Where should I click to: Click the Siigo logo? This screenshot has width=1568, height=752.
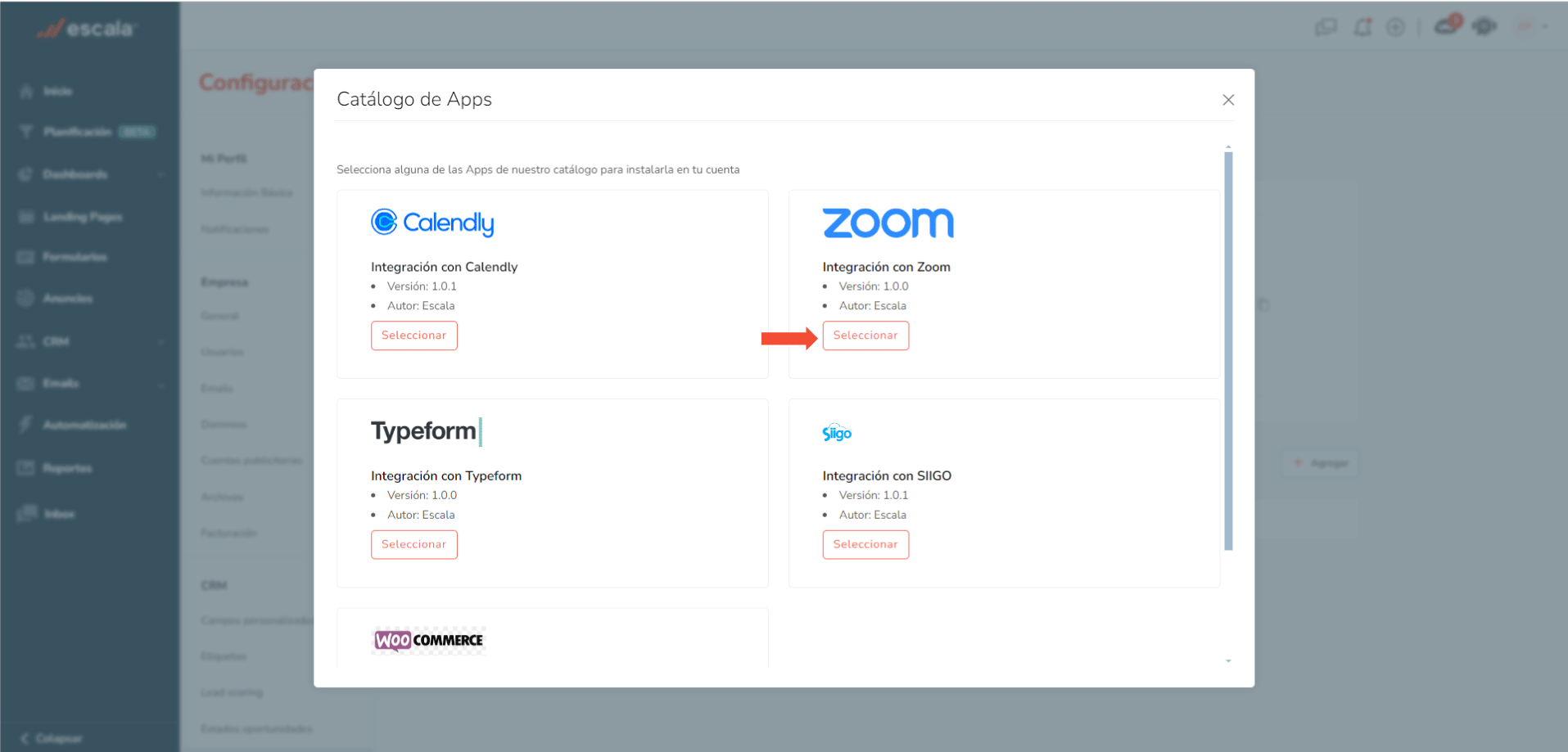(x=837, y=433)
